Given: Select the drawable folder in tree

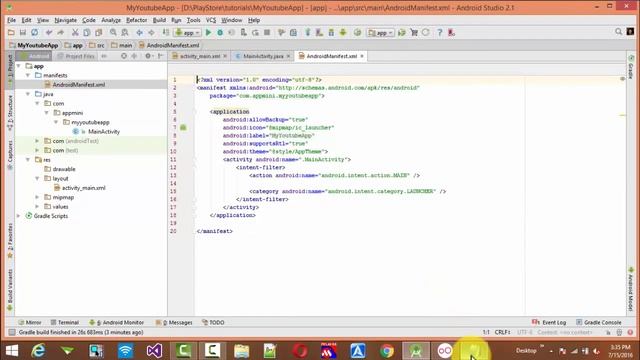Looking at the screenshot, I should click(x=64, y=169).
